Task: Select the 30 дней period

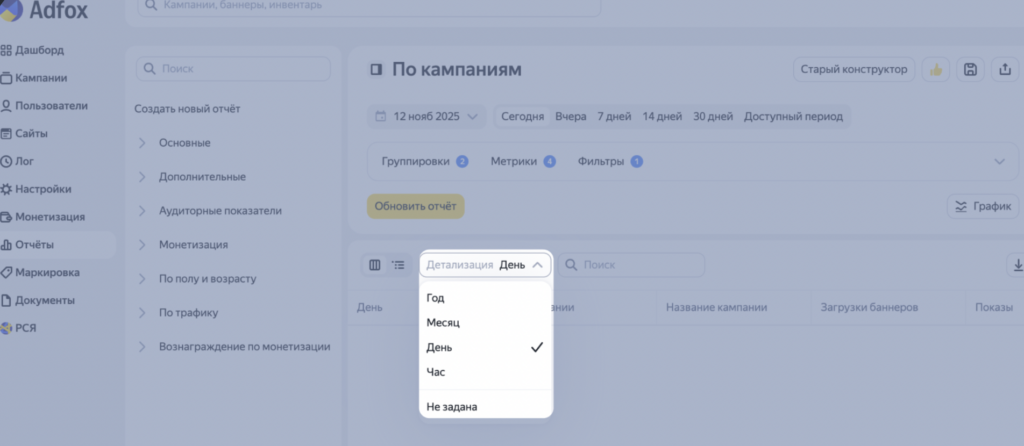Action: tap(713, 117)
